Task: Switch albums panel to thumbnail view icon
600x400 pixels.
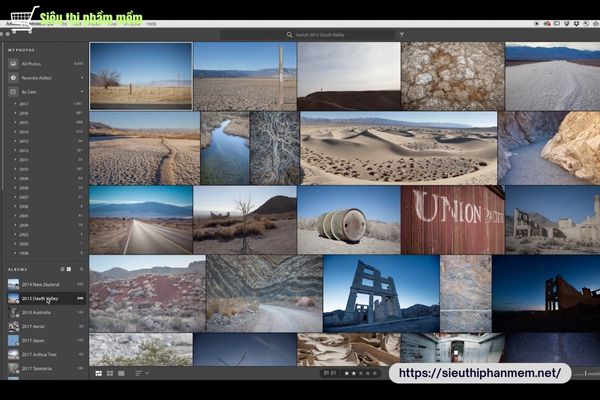Action: point(69,269)
